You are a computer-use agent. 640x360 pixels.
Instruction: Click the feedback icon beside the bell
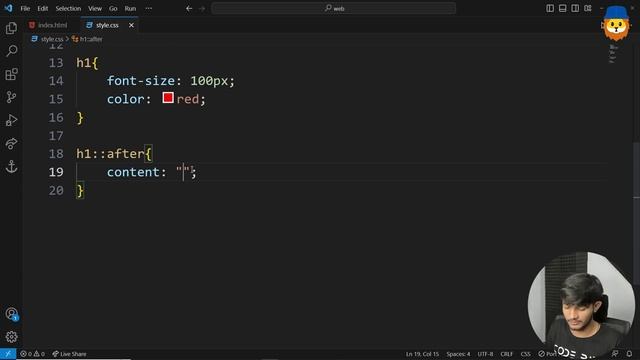pyautogui.click(x=615, y=354)
